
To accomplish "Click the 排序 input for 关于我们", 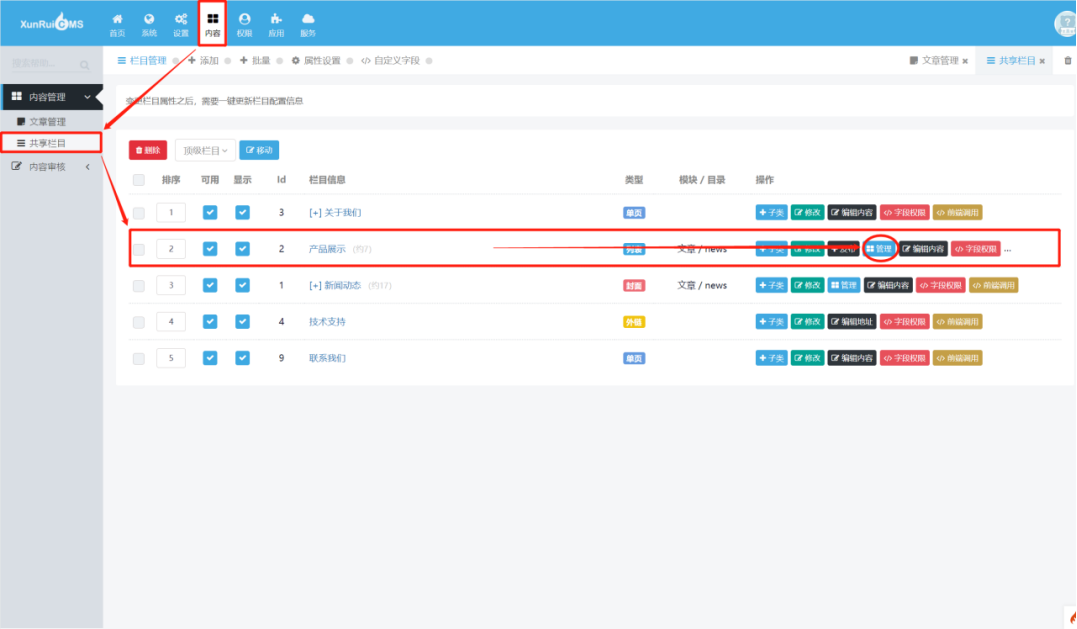I will pyautogui.click(x=171, y=212).
